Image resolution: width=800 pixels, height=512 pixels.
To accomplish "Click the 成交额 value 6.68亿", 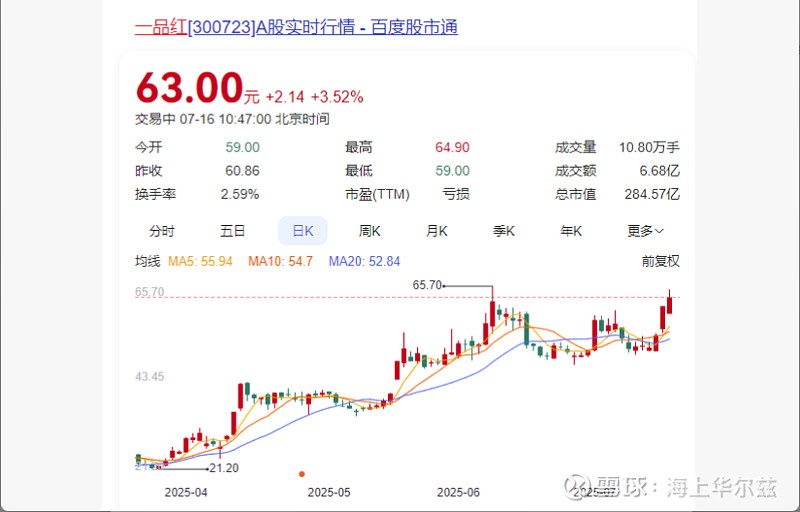I will click(659, 171).
